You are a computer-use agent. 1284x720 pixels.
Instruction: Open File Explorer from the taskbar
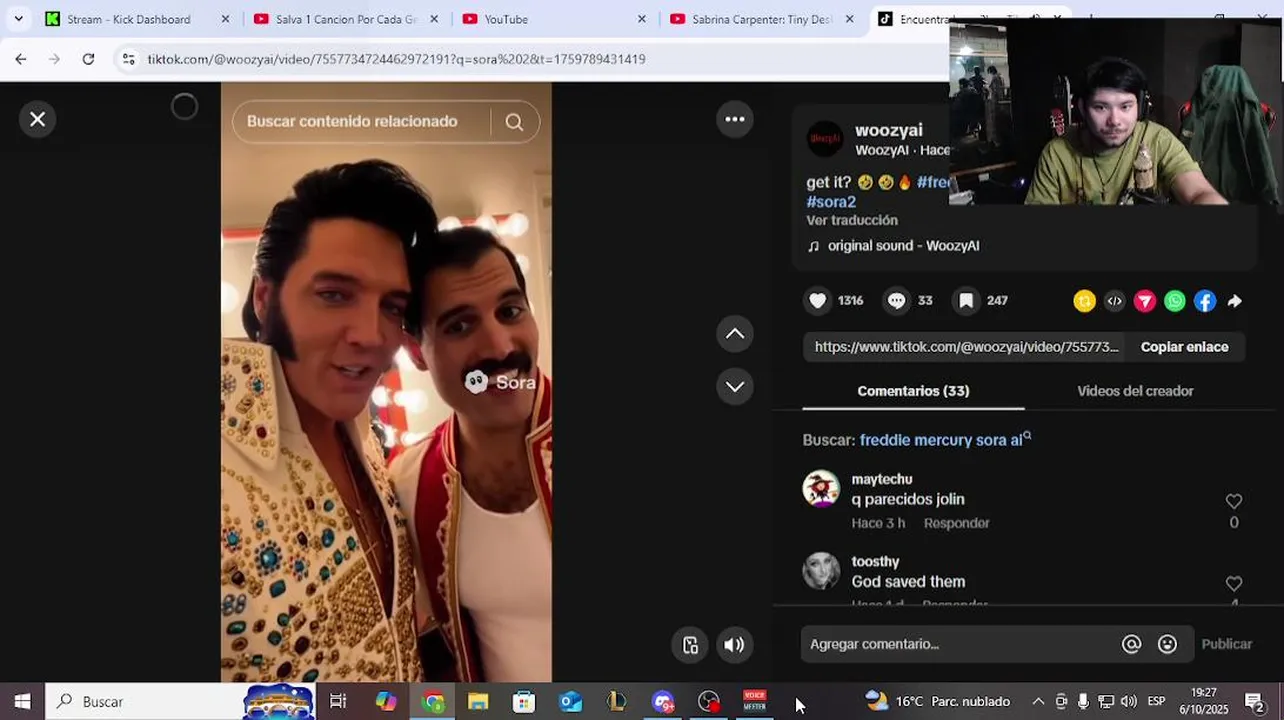click(478, 702)
